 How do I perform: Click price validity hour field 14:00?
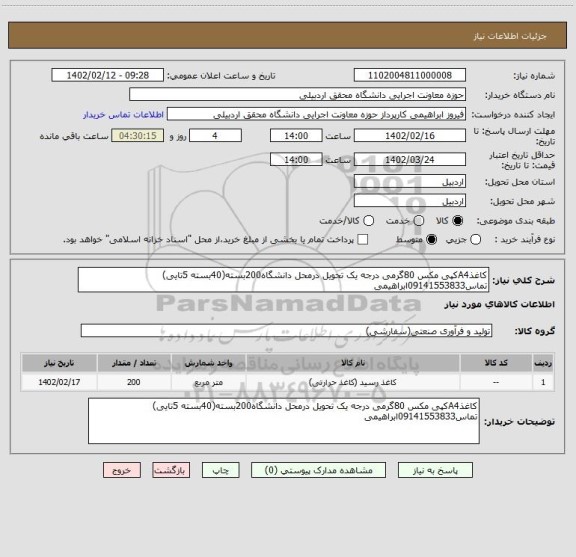tap(296, 159)
